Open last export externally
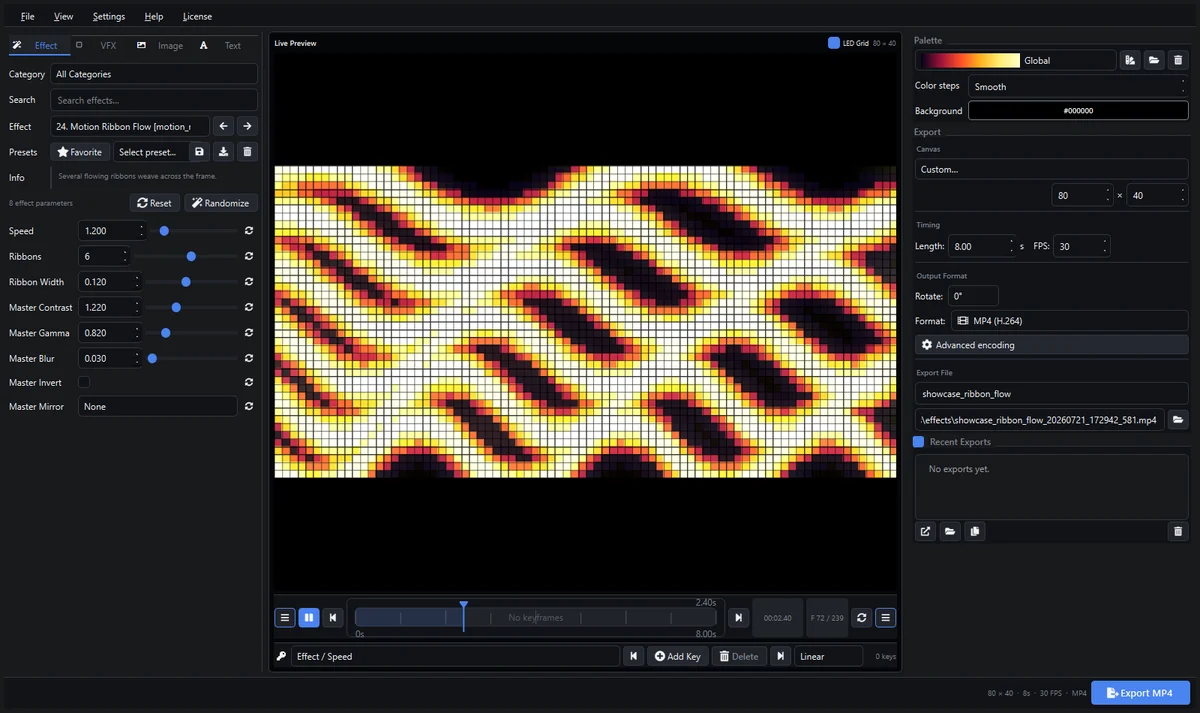This screenshot has height=713, width=1200. tap(926, 531)
